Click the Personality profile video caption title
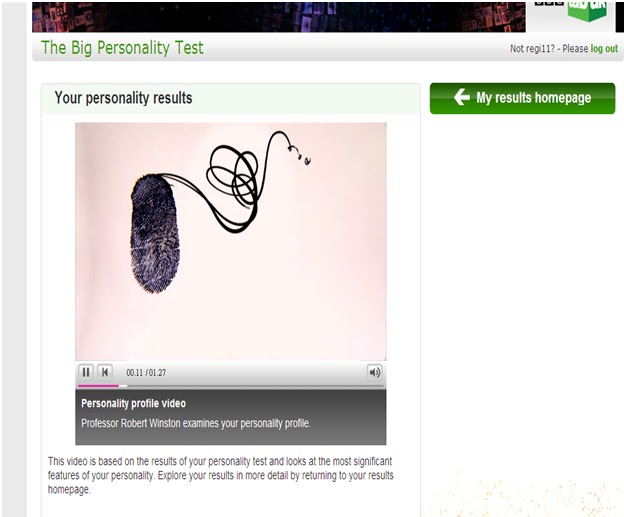The image size is (624, 517). tap(133, 404)
